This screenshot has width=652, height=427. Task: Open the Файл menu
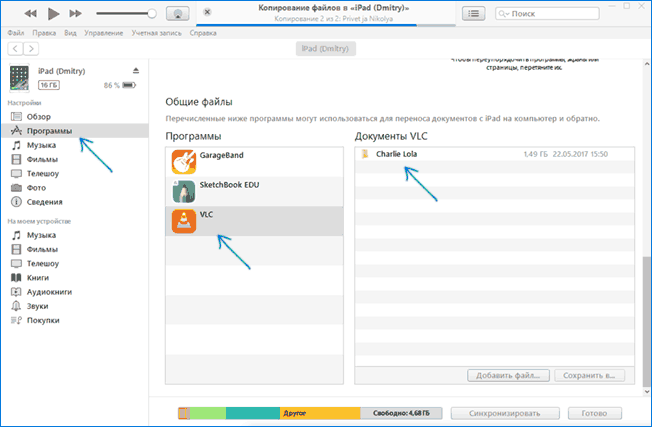click(16, 33)
